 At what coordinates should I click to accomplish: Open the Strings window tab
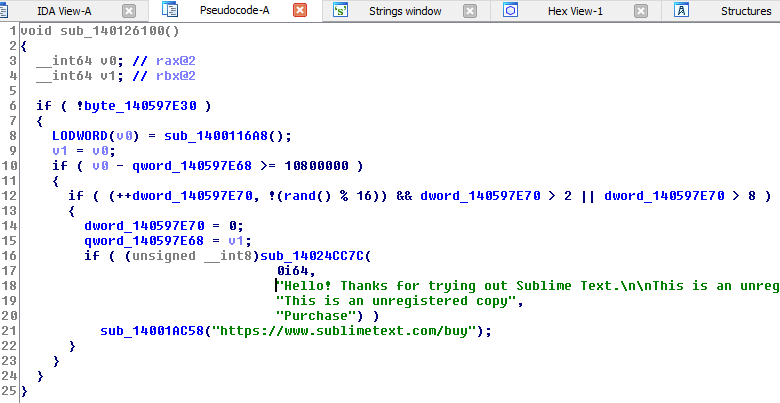coord(405,11)
